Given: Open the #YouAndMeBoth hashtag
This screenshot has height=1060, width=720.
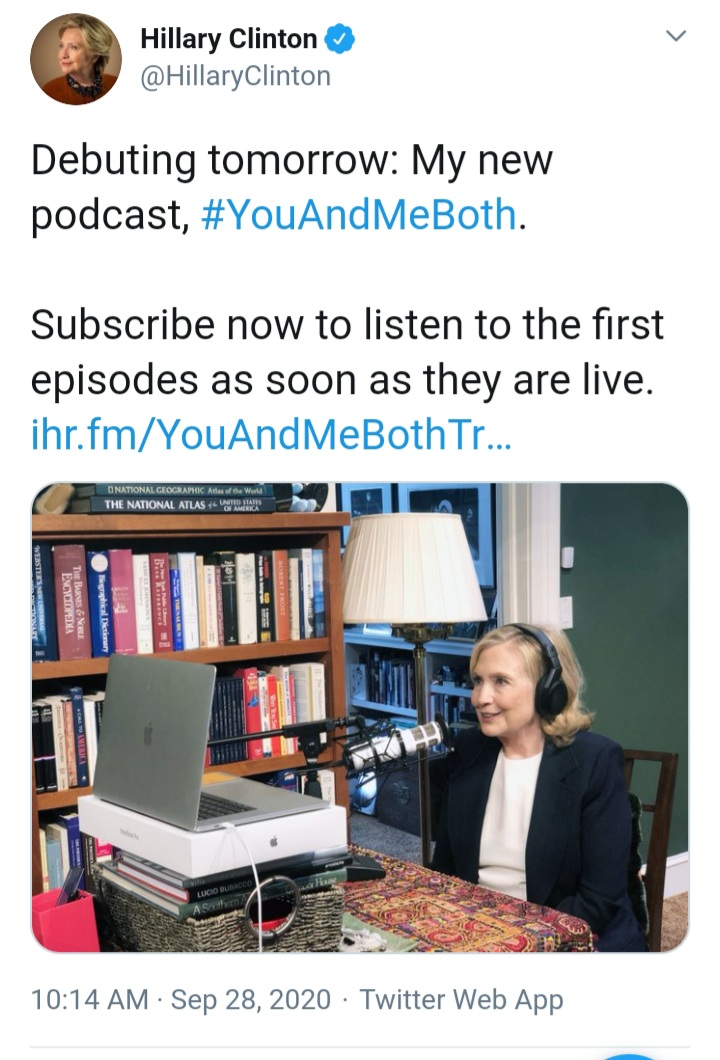Looking at the screenshot, I should click(x=359, y=215).
